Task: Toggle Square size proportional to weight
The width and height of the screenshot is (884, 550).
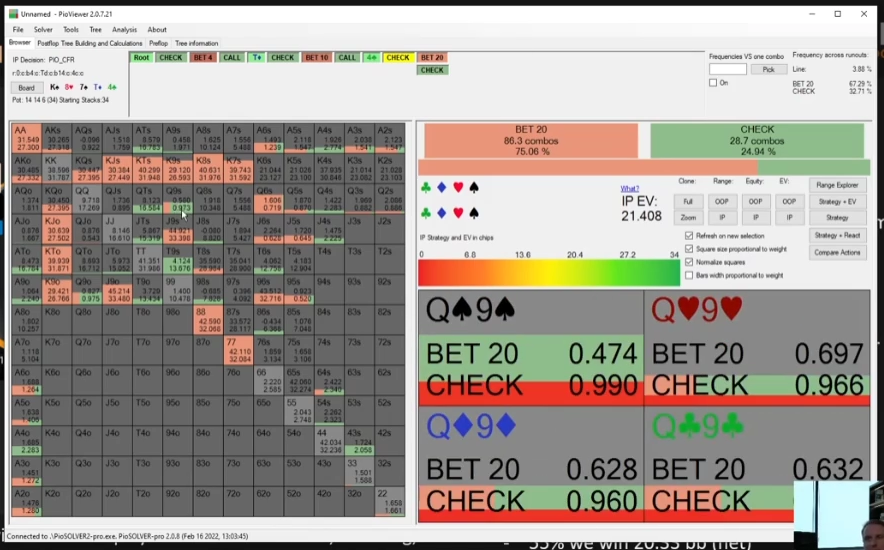Action: [689, 249]
